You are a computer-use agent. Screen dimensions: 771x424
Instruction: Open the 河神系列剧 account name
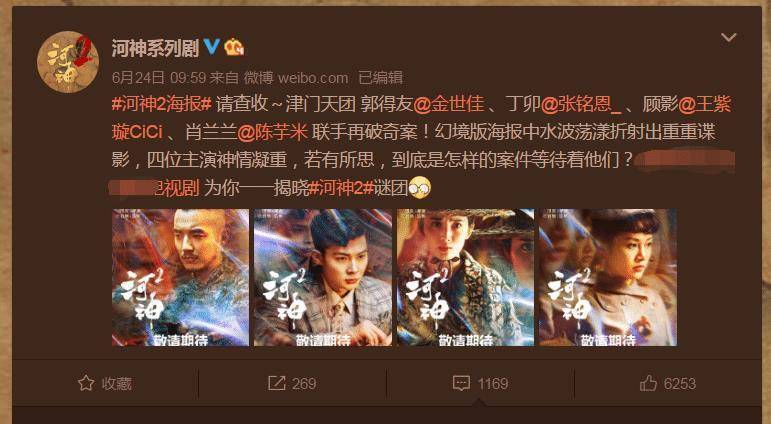pyautogui.click(x=155, y=48)
